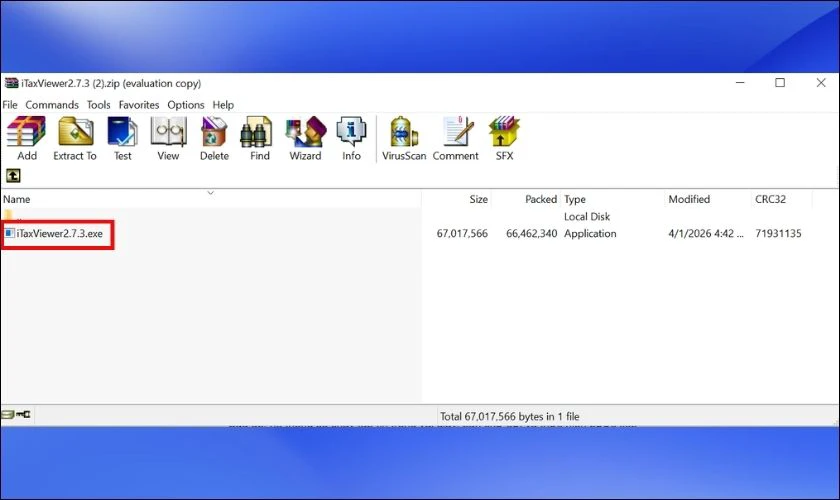Screen dimensions: 840x500
Task: Show archive Info
Action: [351, 138]
